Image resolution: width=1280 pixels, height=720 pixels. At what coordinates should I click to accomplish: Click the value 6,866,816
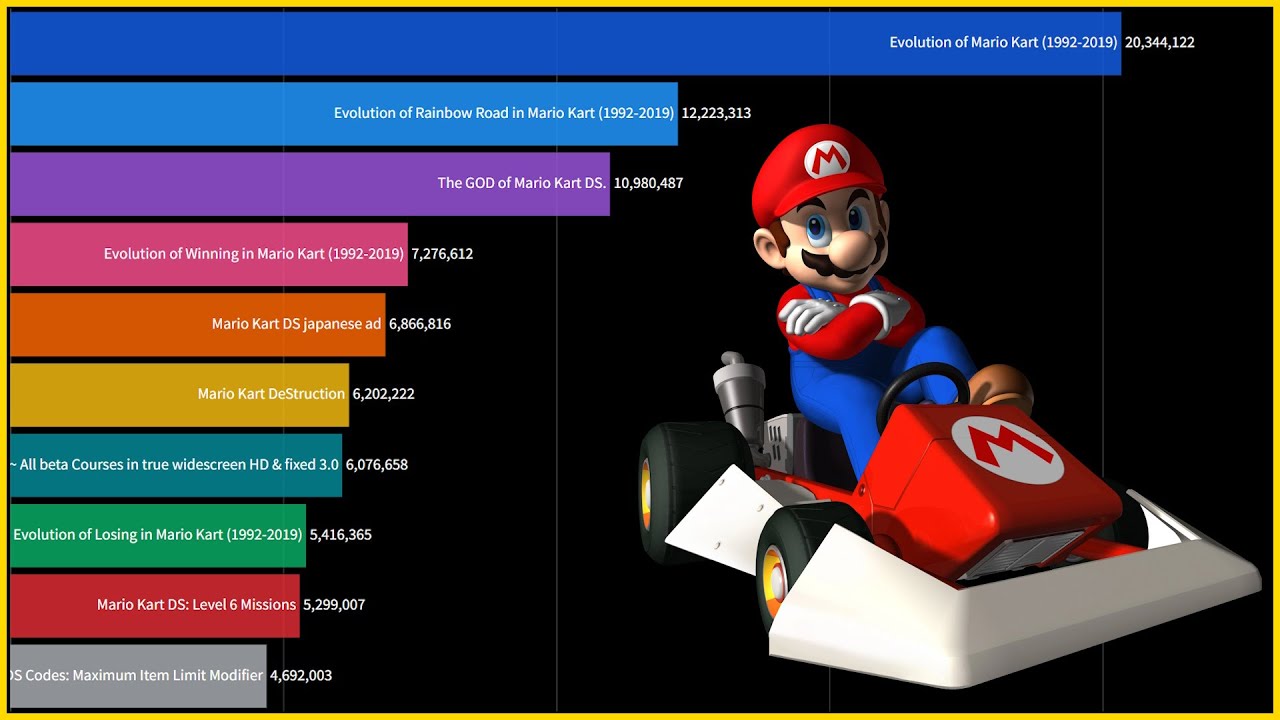(x=420, y=324)
